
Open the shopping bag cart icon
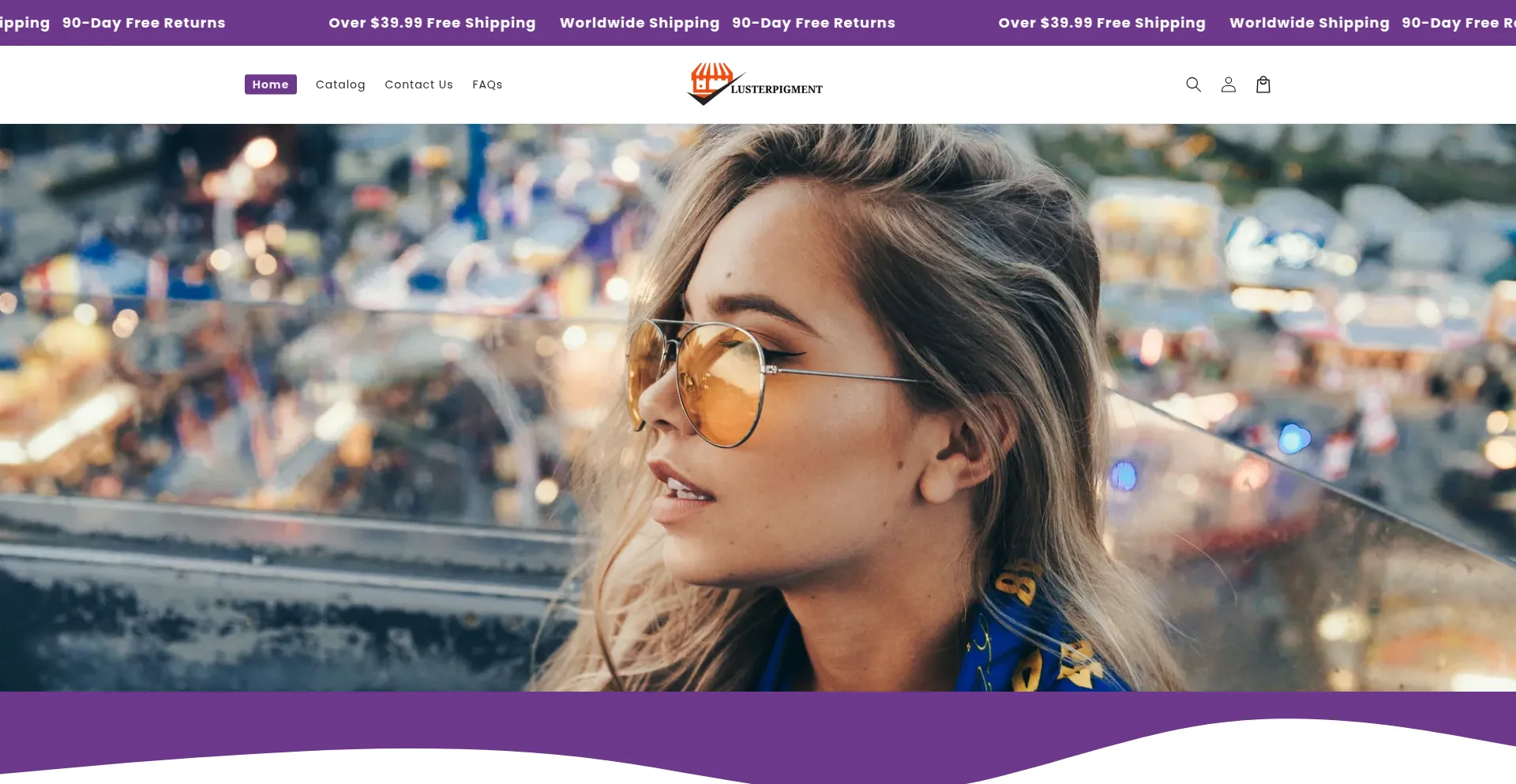click(1263, 84)
